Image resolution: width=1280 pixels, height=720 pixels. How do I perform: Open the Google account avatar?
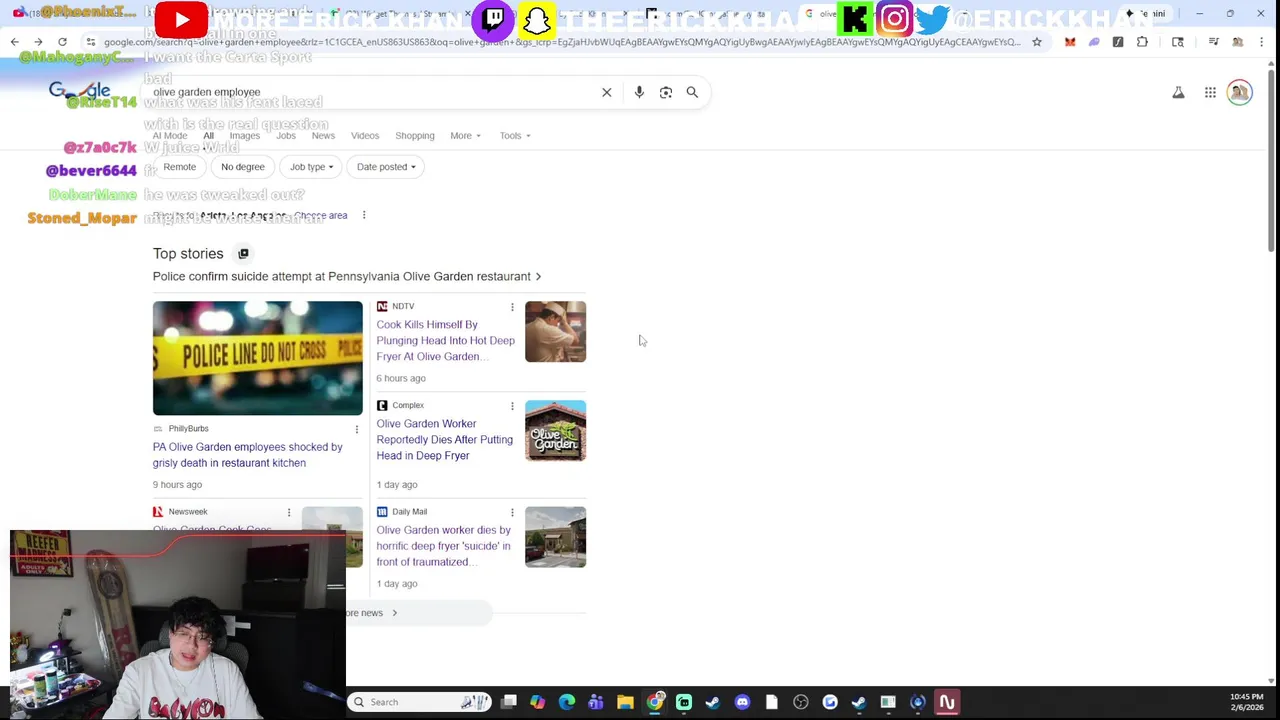coord(1240,93)
